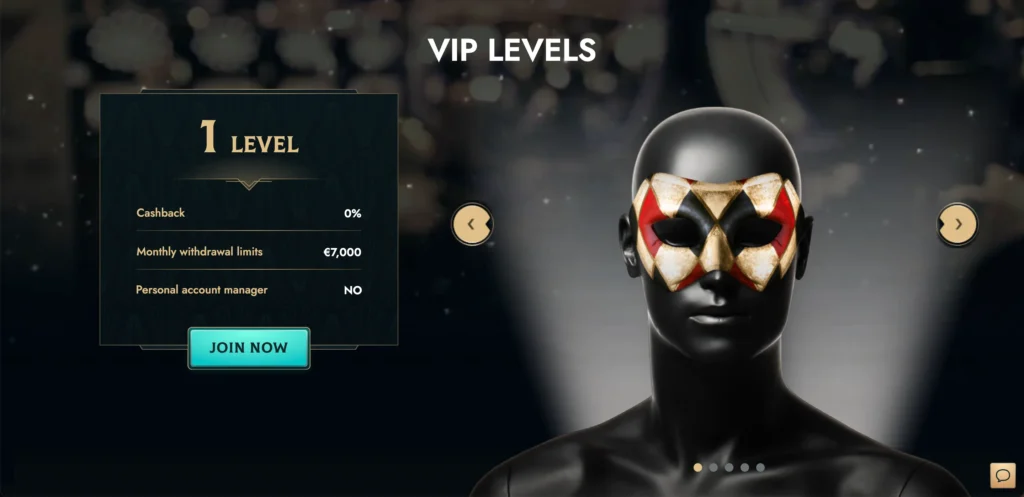This screenshot has height=497, width=1024.
Task: Click the 0% cashback value
Action: coord(353,214)
